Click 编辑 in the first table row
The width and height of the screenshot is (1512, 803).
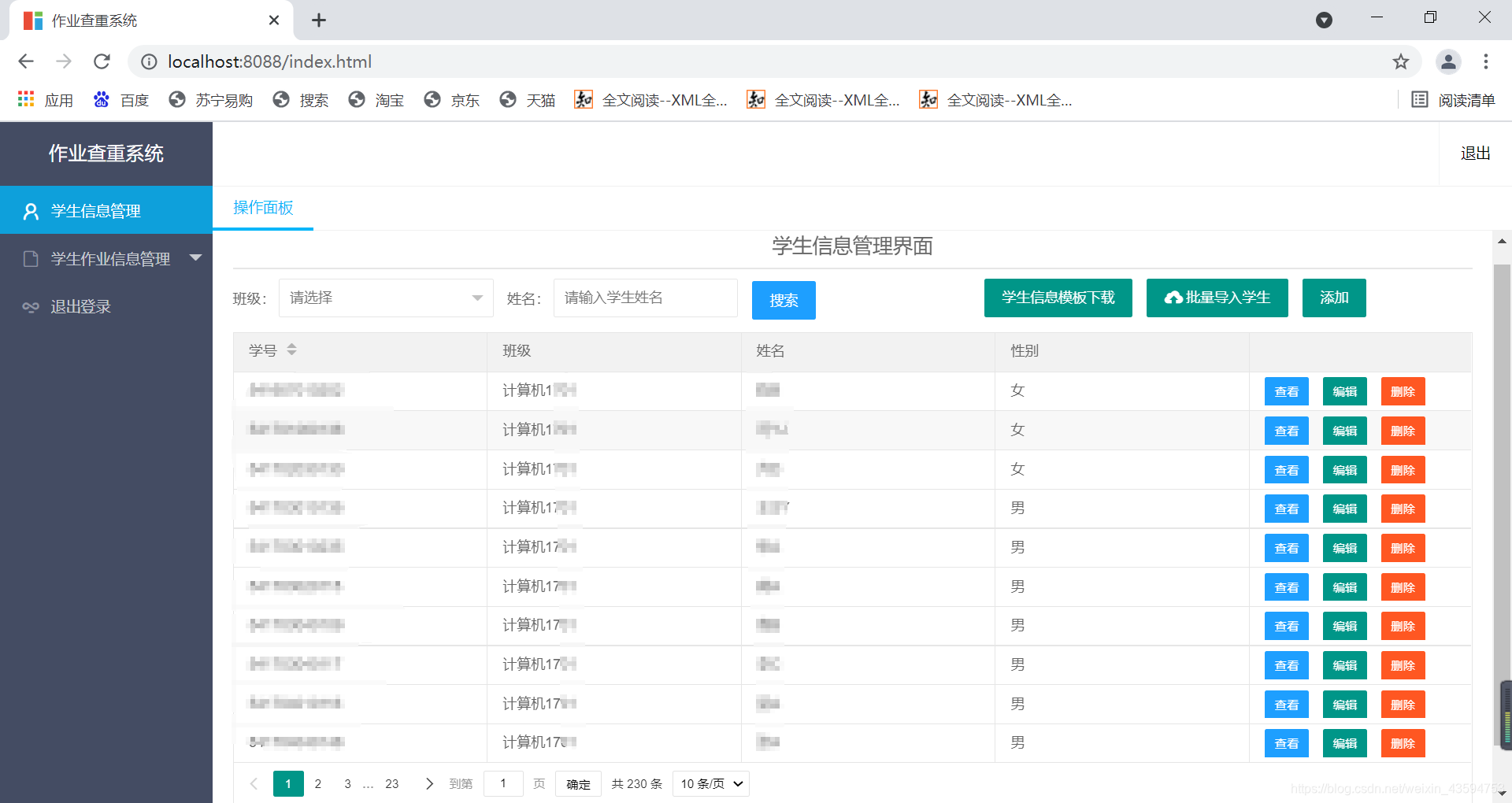tap(1345, 391)
